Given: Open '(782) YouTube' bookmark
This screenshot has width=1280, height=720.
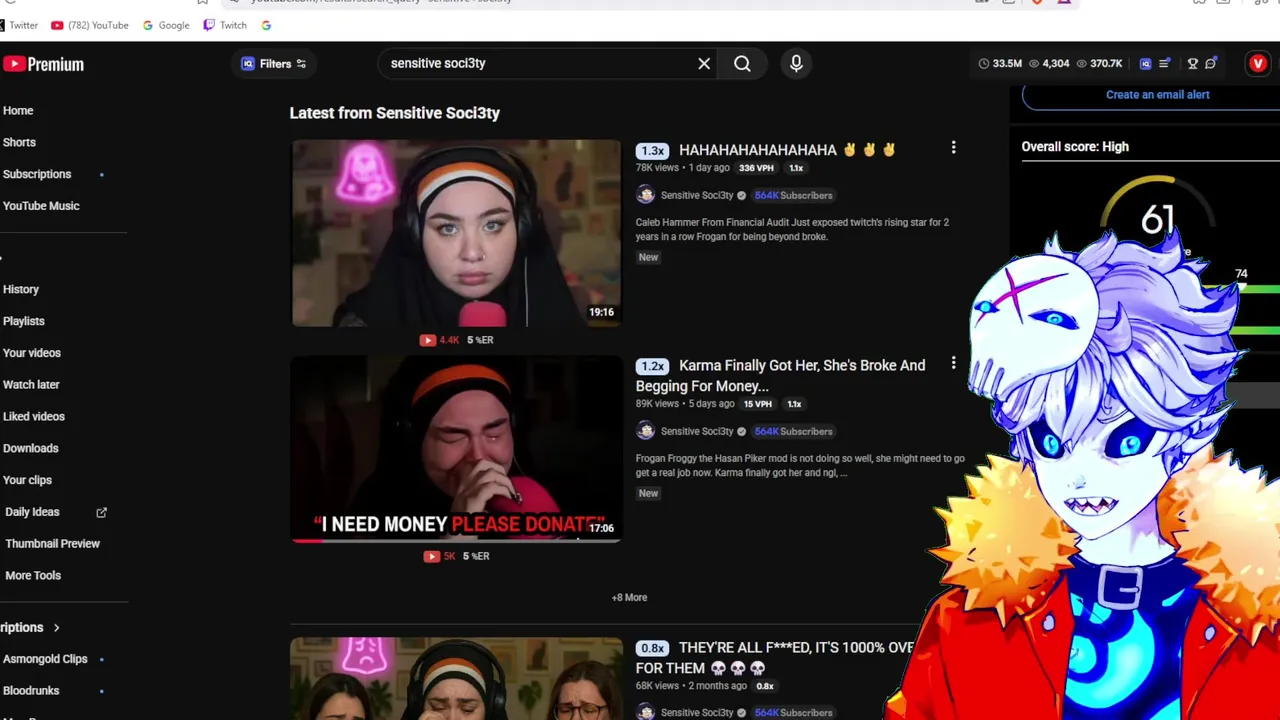Looking at the screenshot, I should (x=89, y=26).
